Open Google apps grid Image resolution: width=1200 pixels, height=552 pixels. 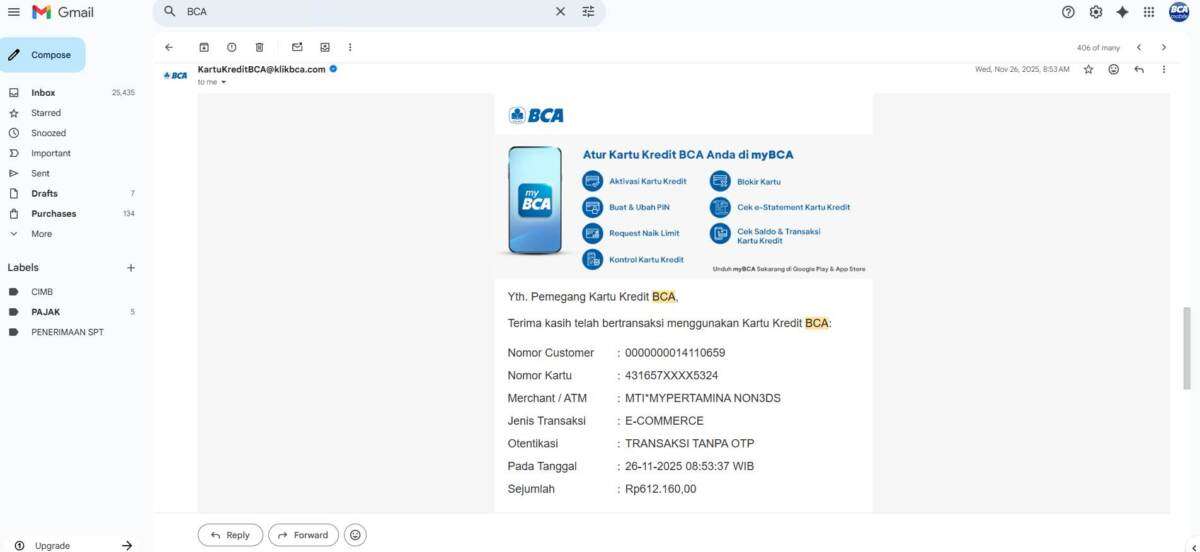point(1149,12)
